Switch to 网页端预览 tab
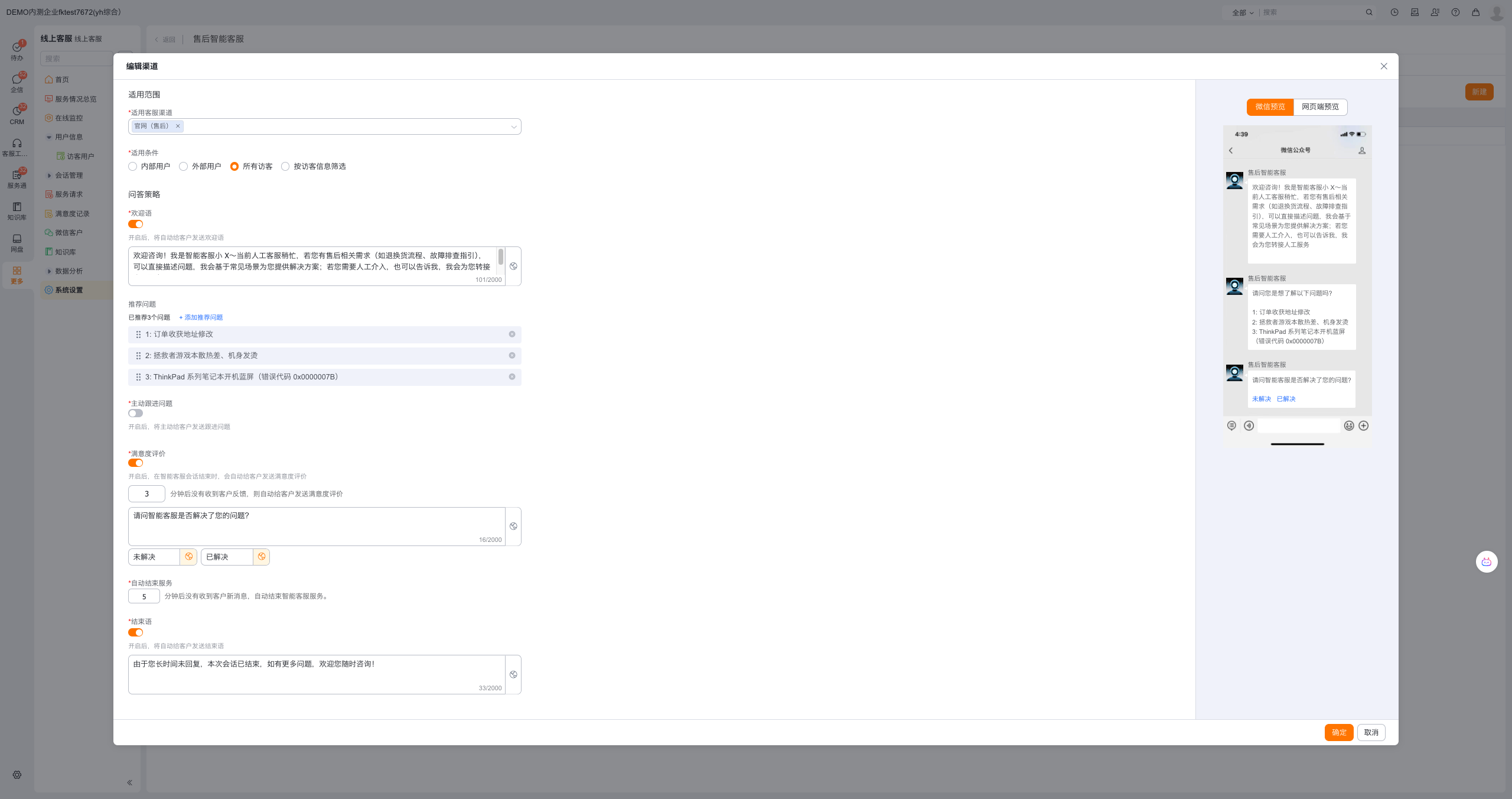Viewport: 1512px width, 799px height. [x=1320, y=107]
